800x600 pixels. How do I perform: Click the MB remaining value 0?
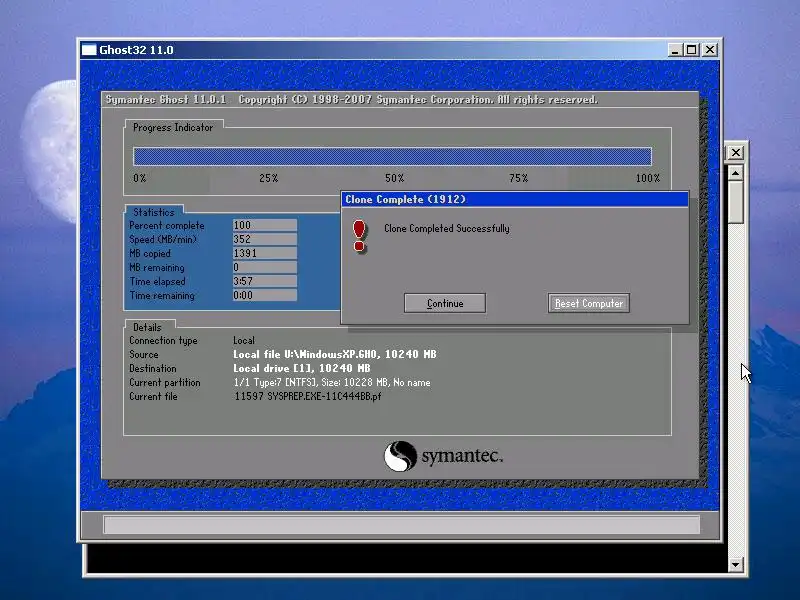(264, 267)
